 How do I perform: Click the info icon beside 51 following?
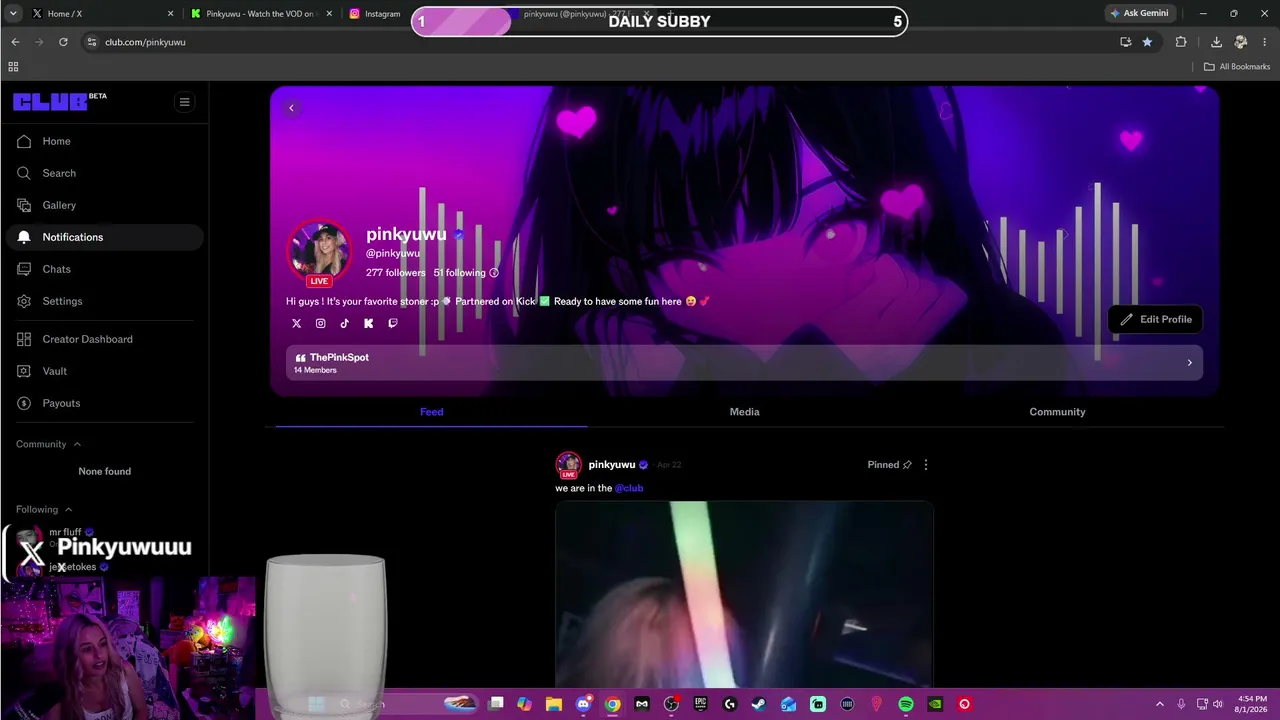[x=493, y=273]
